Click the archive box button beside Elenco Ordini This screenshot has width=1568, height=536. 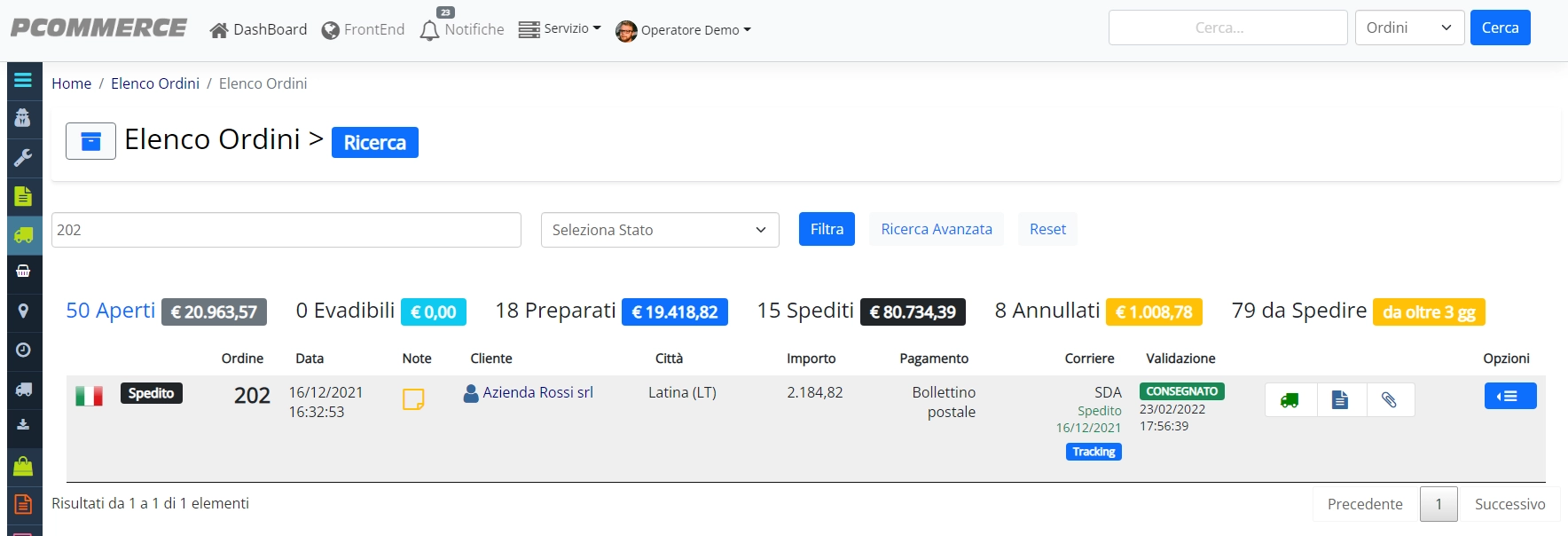(x=90, y=141)
